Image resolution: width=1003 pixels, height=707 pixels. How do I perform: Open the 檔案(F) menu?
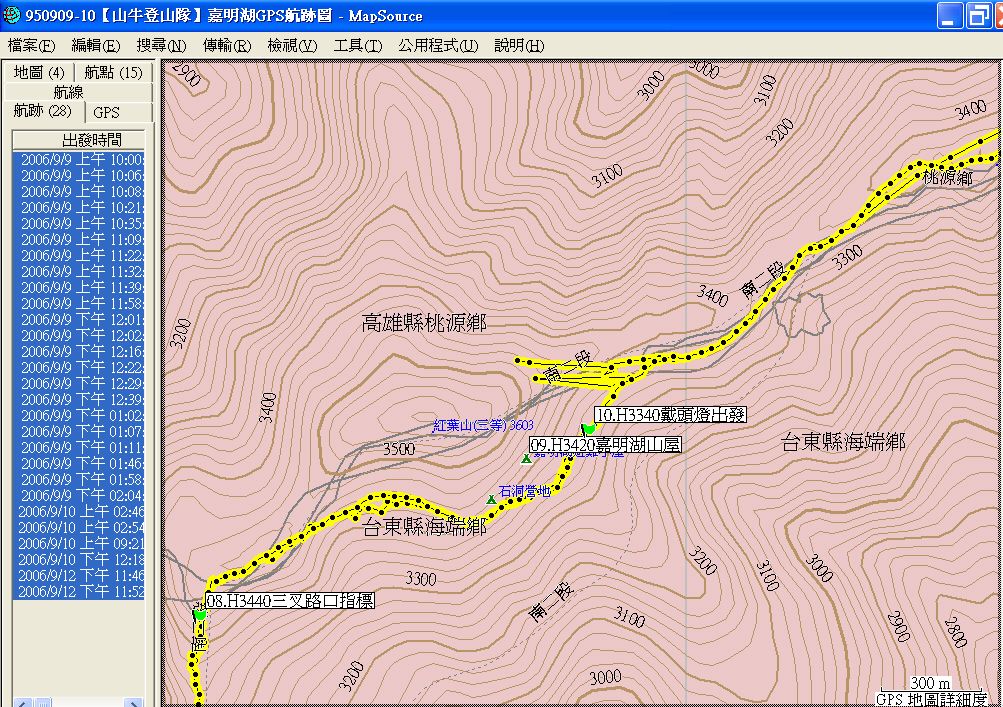(x=31, y=45)
